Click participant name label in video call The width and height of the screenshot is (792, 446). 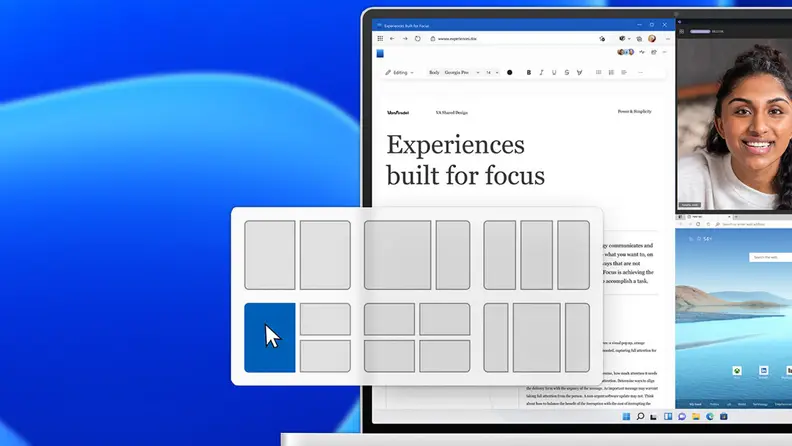click(690, 205)
